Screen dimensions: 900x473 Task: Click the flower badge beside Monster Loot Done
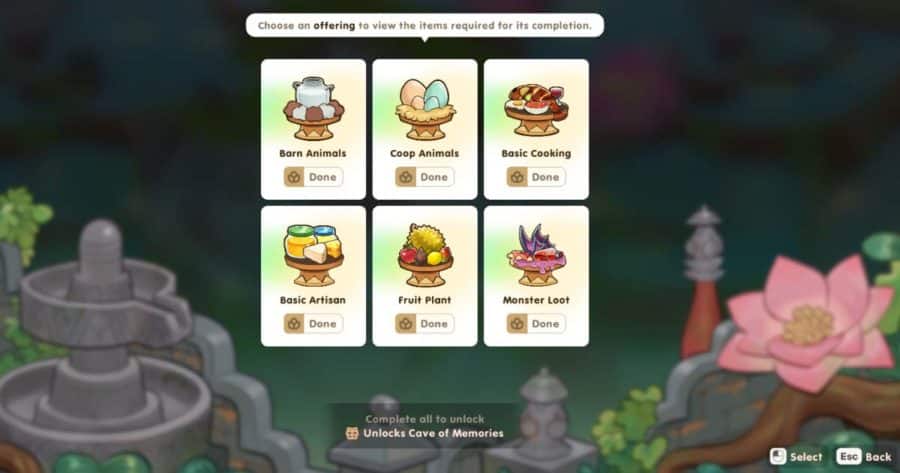tap(517, 324)
